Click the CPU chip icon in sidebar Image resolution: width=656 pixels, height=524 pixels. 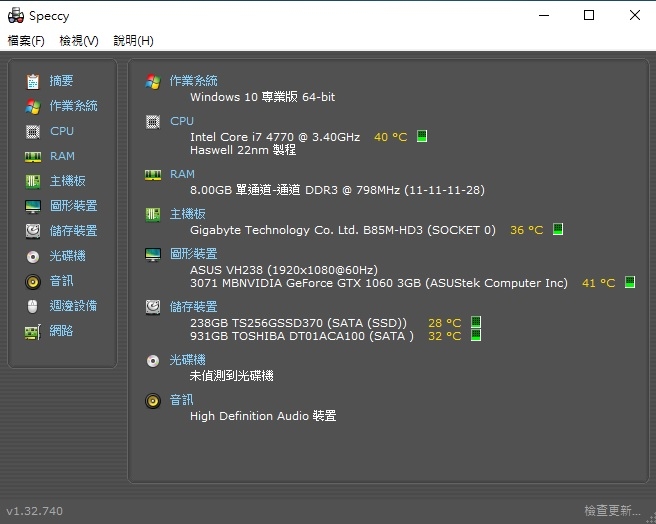pos(33,131)
